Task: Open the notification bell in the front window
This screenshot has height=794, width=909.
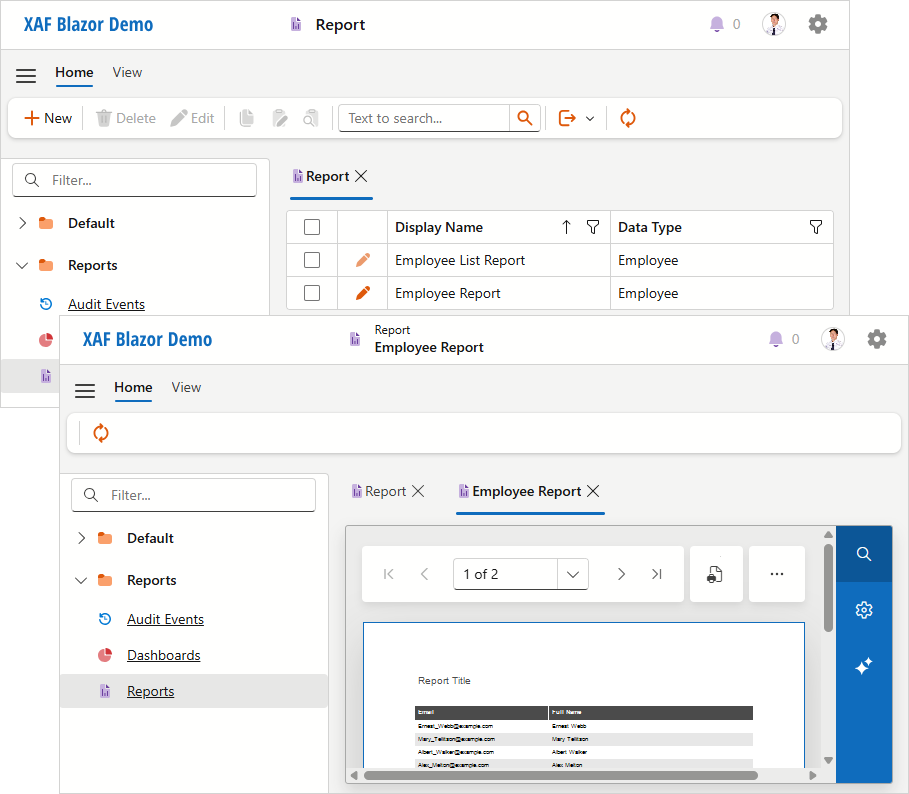Action: coord(776,339)
